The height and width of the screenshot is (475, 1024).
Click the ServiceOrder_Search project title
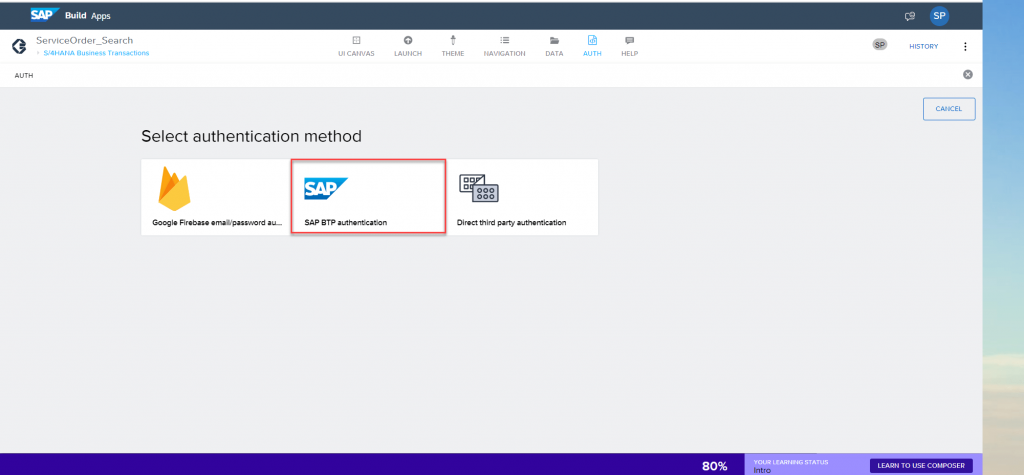[x=84, y=41]
